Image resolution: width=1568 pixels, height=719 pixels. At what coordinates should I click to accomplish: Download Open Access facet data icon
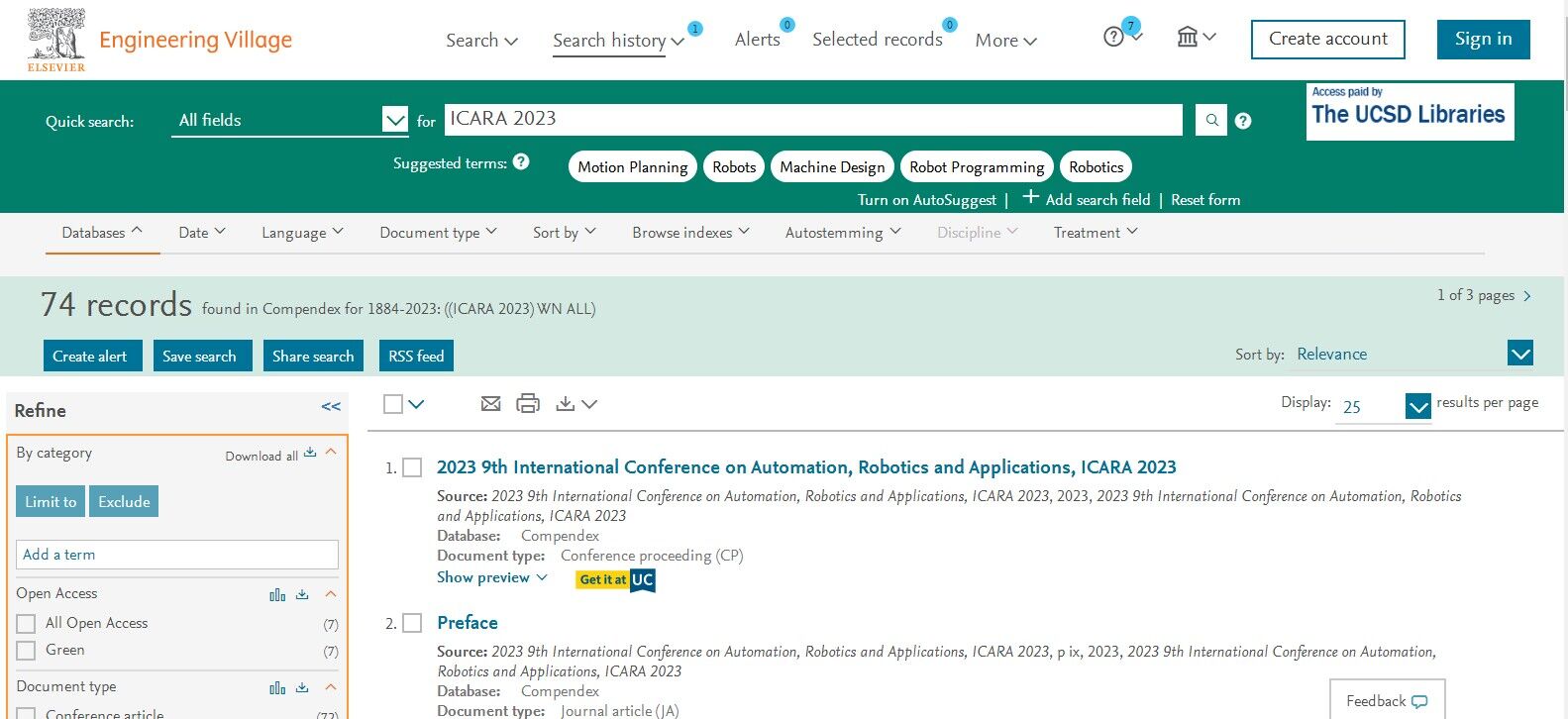(x=302, y=594)
